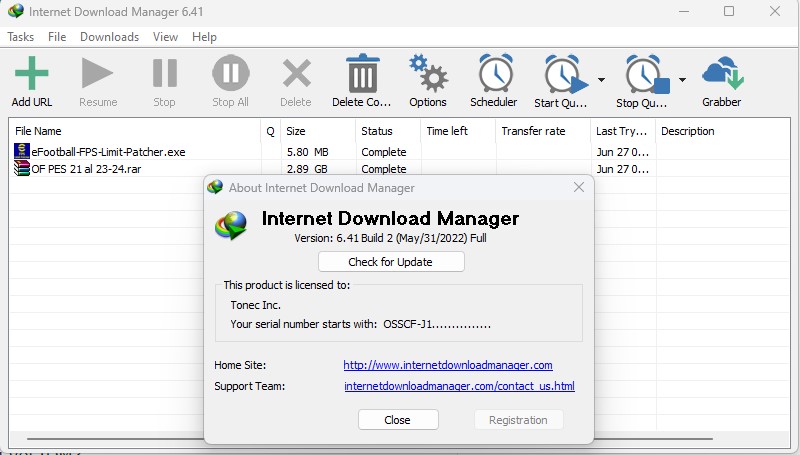Screen dimensions: 800x455
Task: Click the Start Queue icon
Action: pos(565,74)
